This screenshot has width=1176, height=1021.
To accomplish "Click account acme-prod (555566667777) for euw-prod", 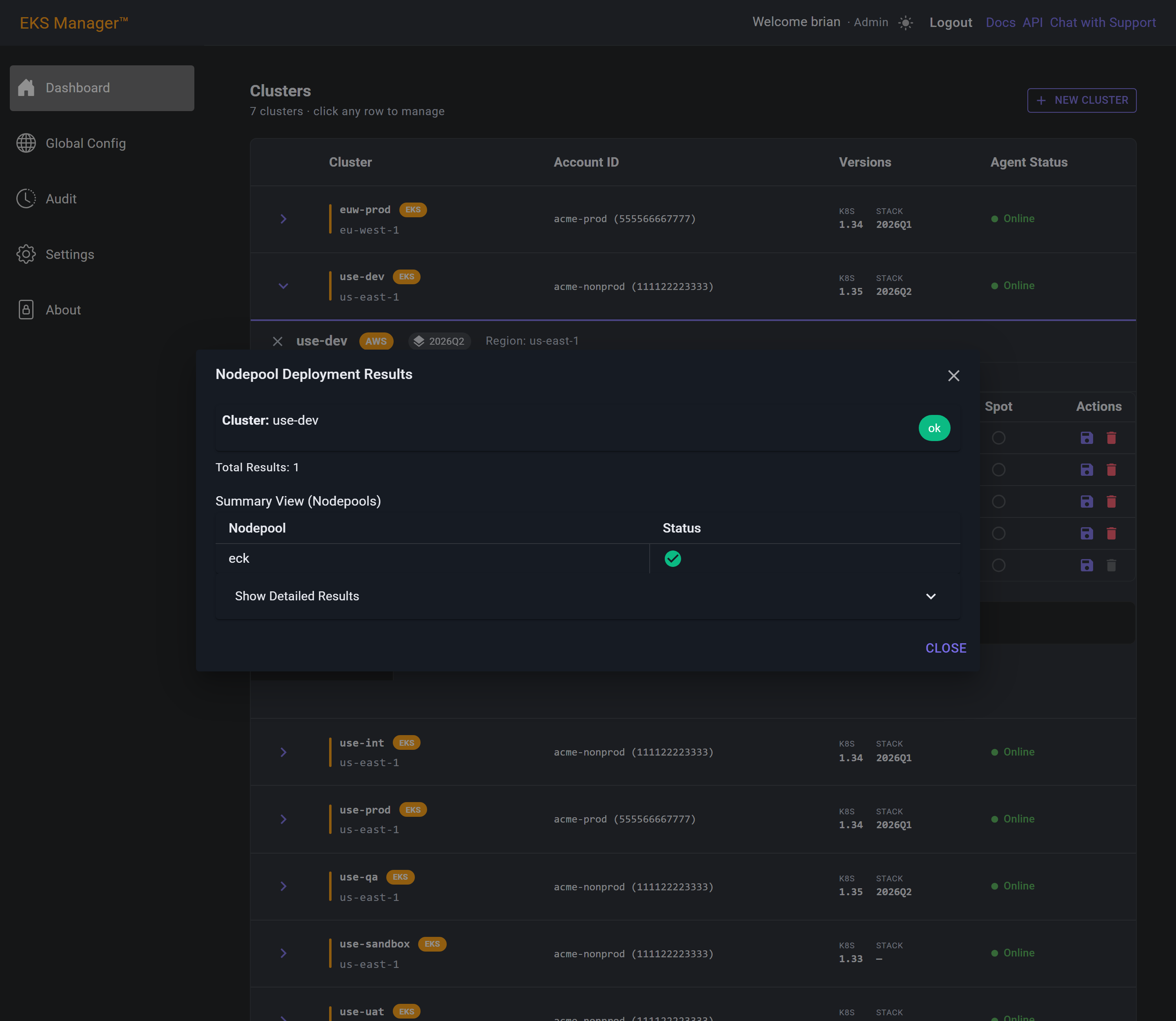I will 624,219.
